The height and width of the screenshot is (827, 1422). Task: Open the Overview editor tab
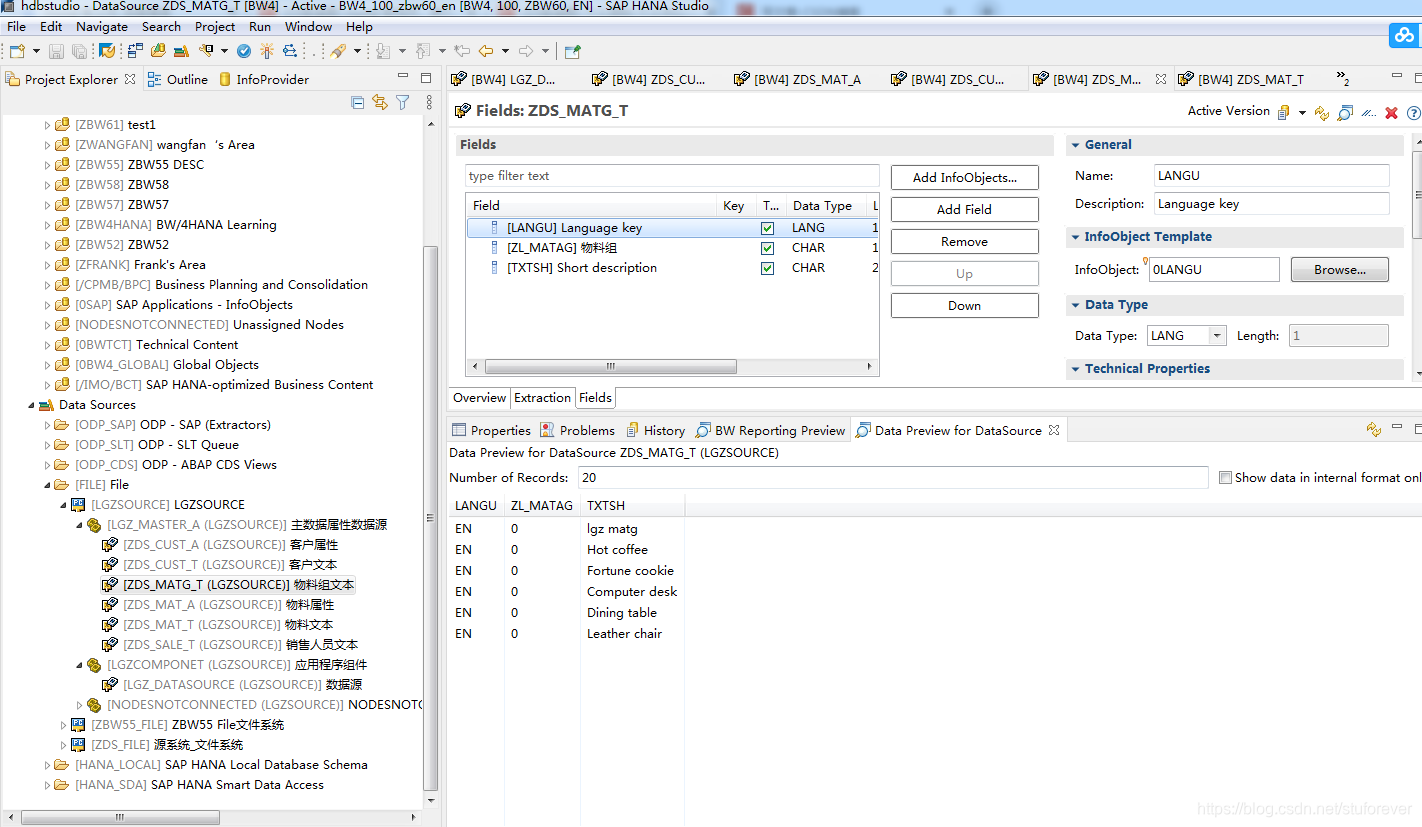[479, 398]
